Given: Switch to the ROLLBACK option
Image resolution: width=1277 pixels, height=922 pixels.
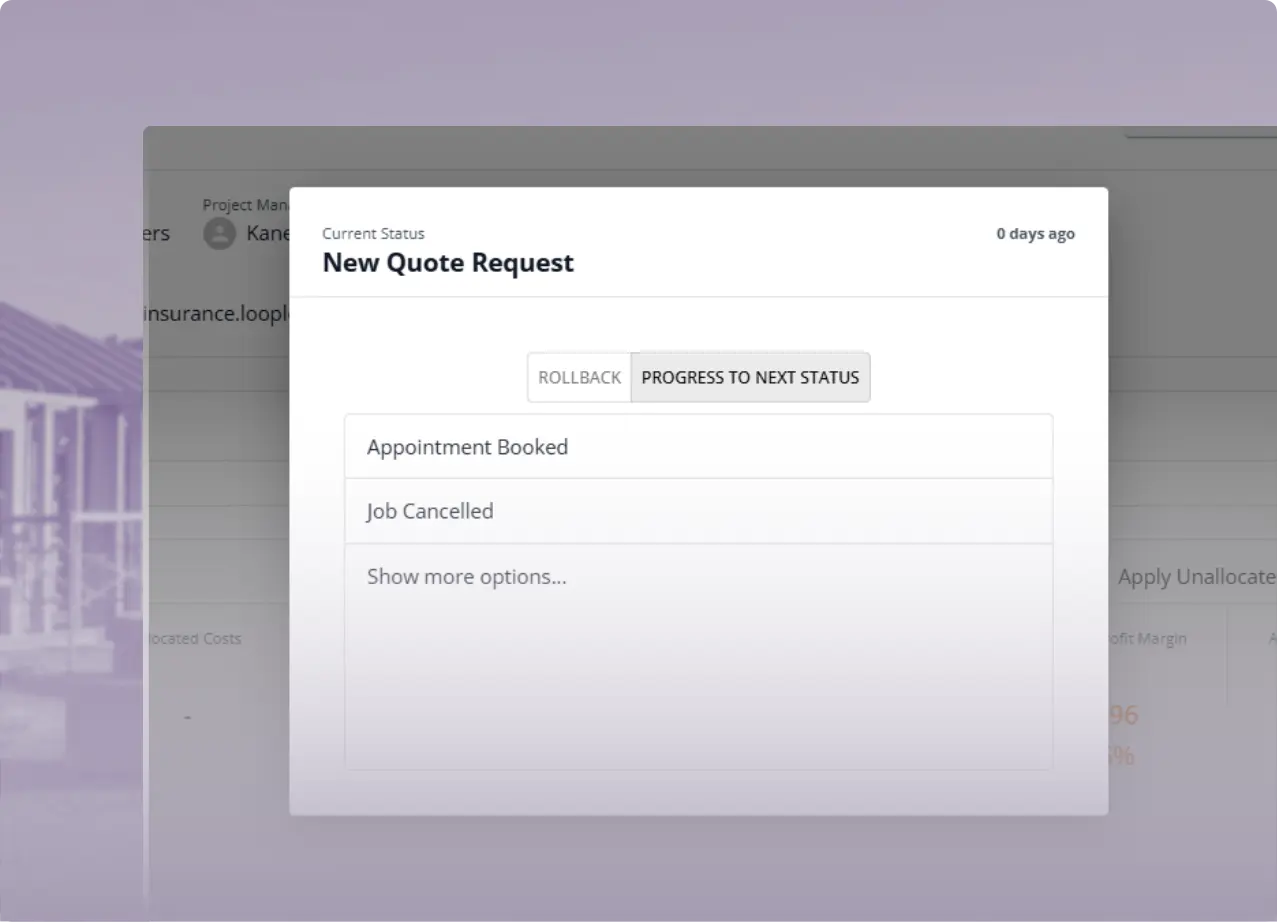Looking at the screenshot, I should coord(579,378).
